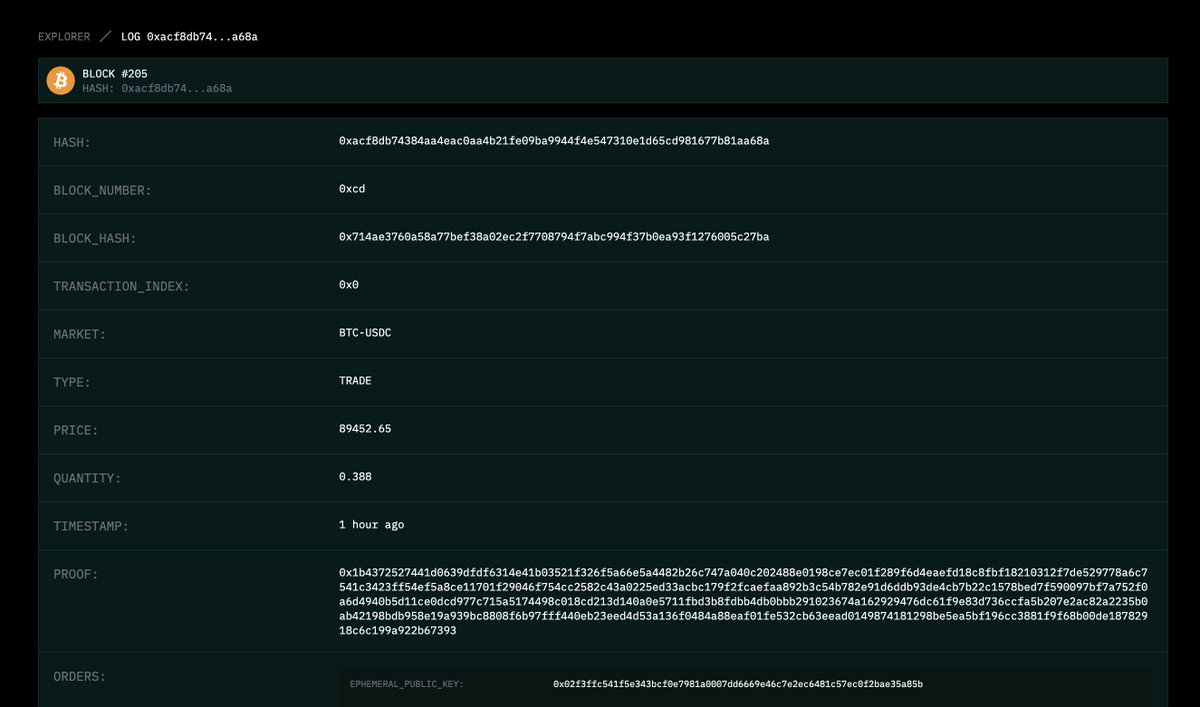The height and width of the screenshot is (707, 1200).
Task: Click the QUANTITY: field label
Action: [87, 478]
